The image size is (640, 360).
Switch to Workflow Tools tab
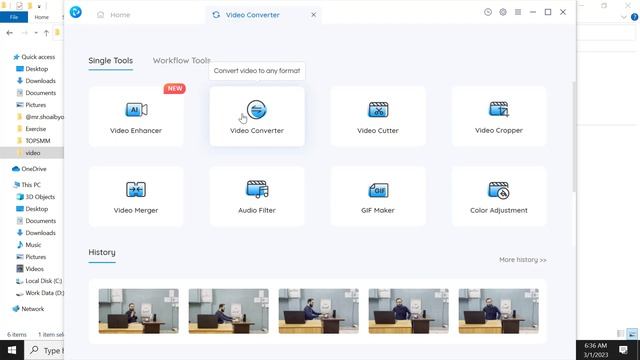(x=182, y=60)
